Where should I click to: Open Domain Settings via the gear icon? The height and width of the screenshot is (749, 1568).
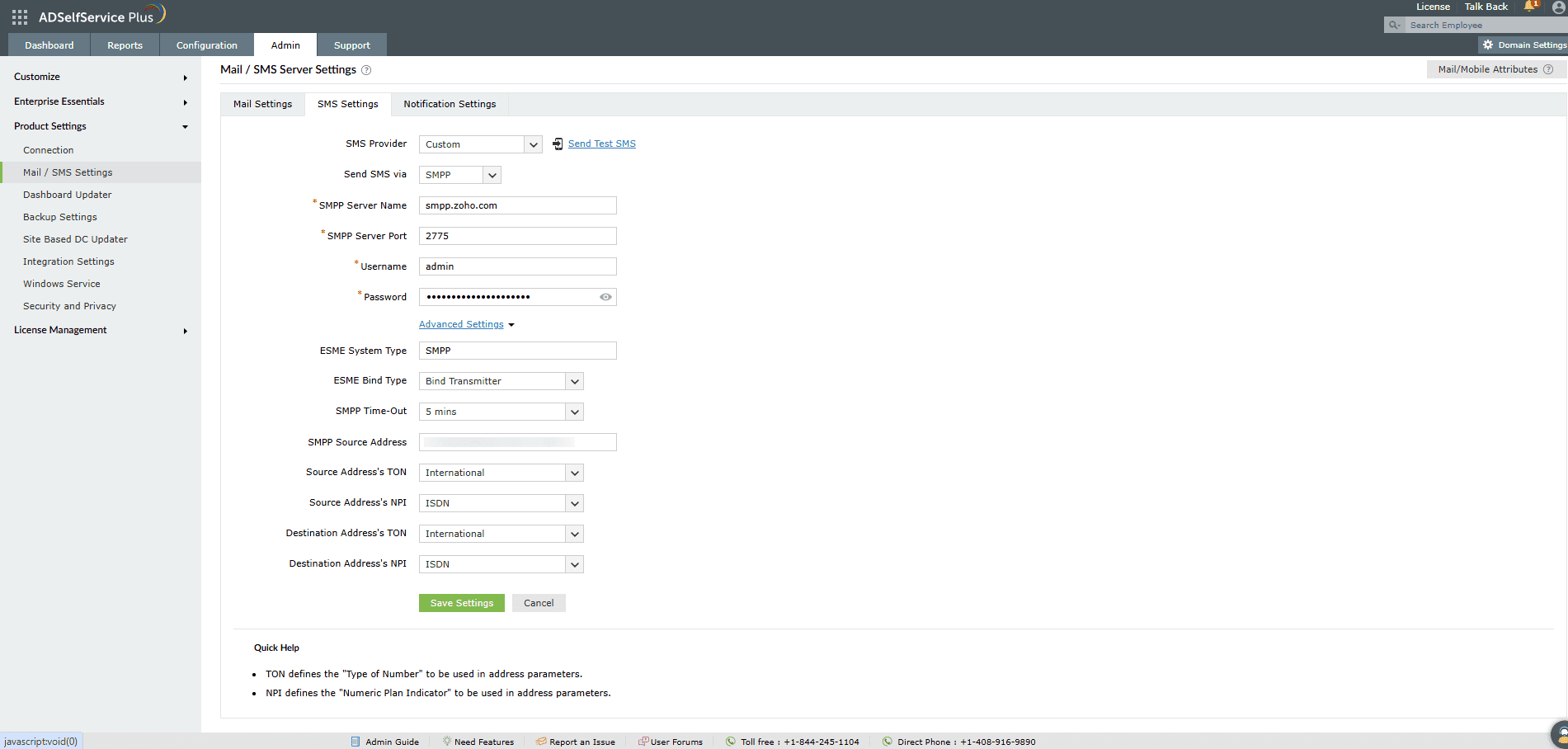click(x=1487, y=45)
